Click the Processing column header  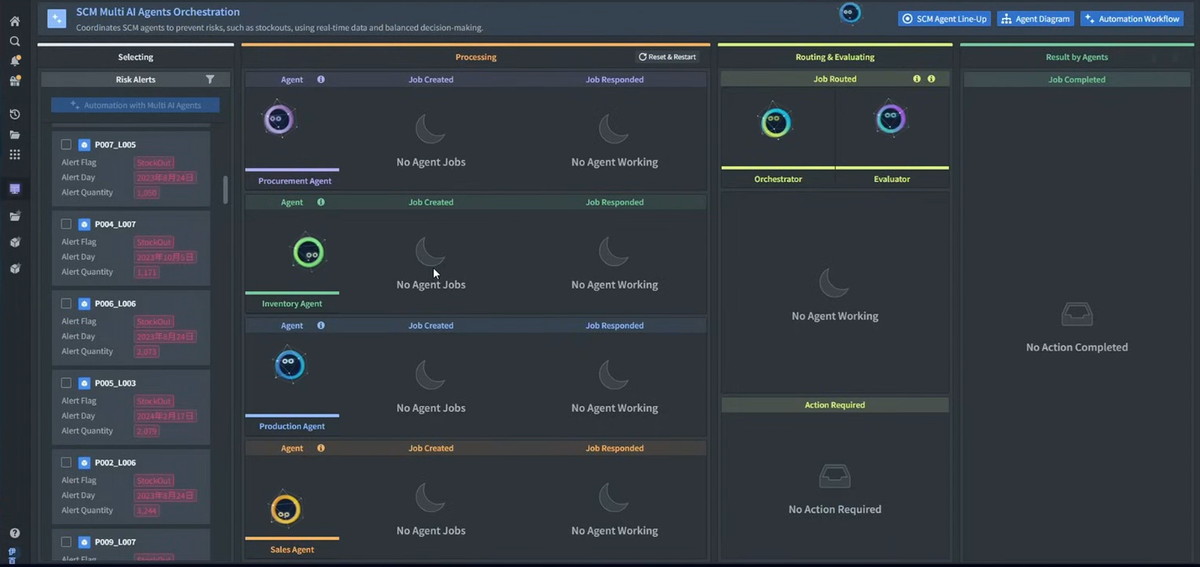476,57
